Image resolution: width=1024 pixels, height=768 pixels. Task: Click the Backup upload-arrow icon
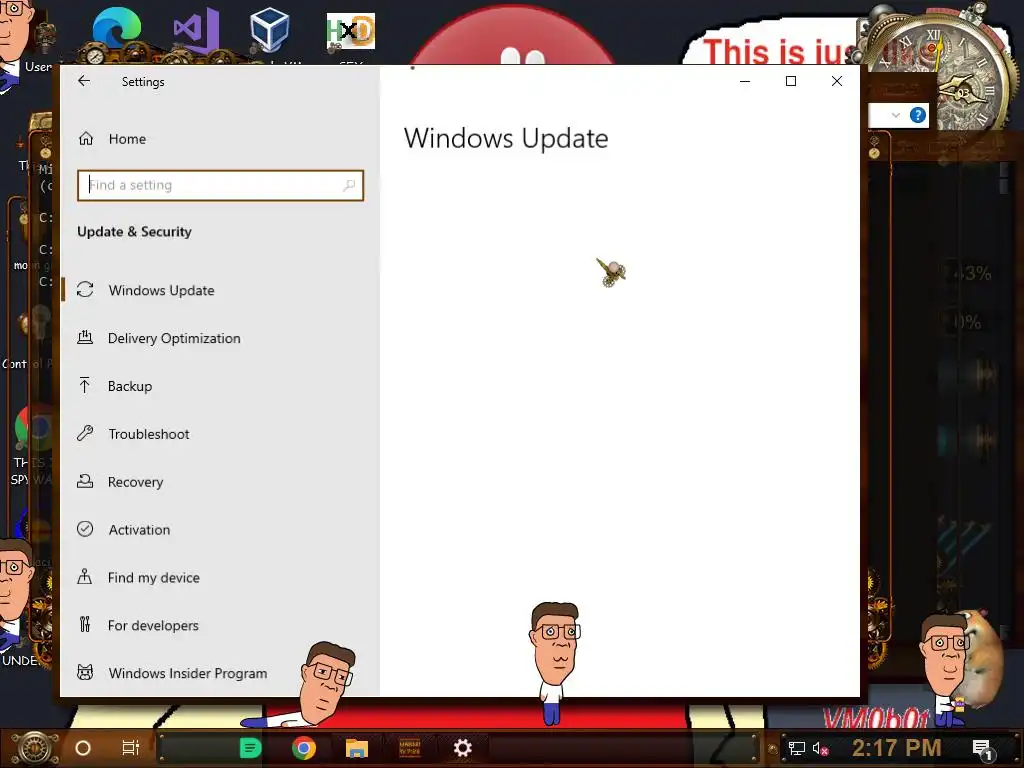pyautogui.click(x=84, y=385)
